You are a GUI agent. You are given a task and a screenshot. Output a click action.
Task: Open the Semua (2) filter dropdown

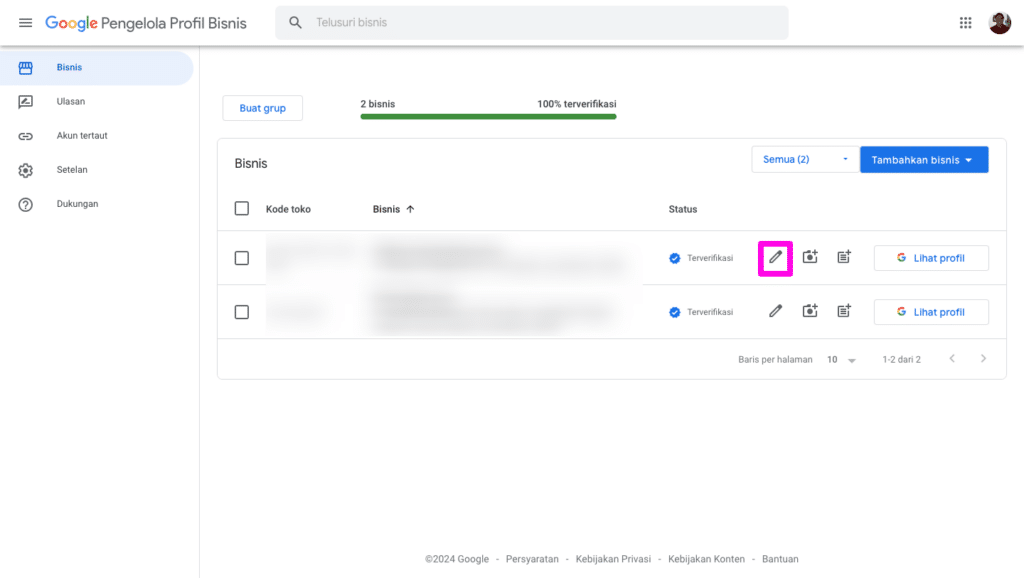tap(805, 159)
